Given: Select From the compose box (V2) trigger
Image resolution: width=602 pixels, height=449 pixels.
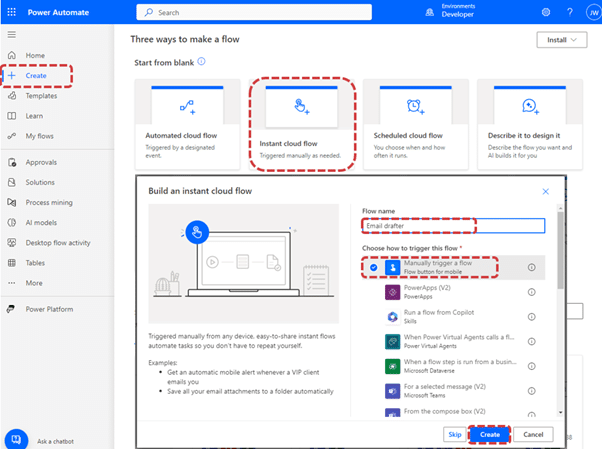Looking at the screenshot, I should 444,411.
